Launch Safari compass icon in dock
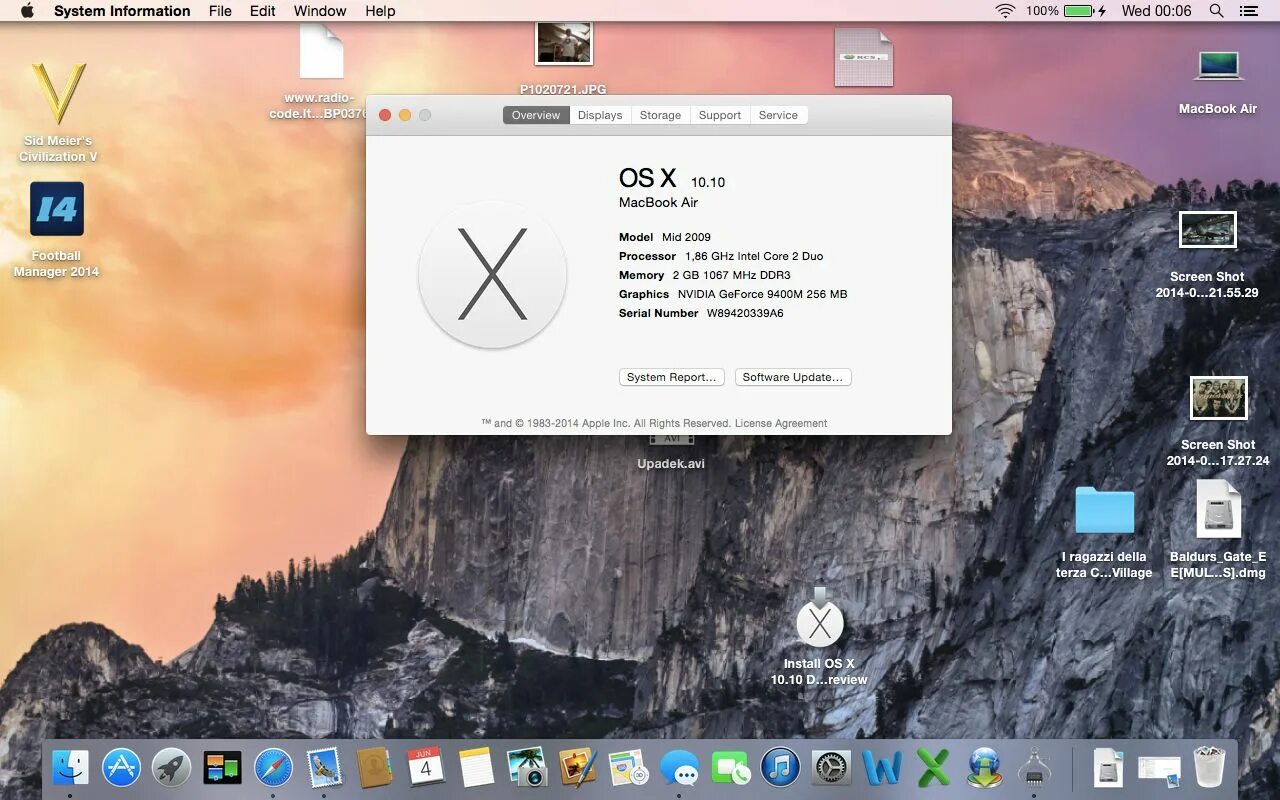The height and width of the screenshot is (800, 1280). point(273,768)
